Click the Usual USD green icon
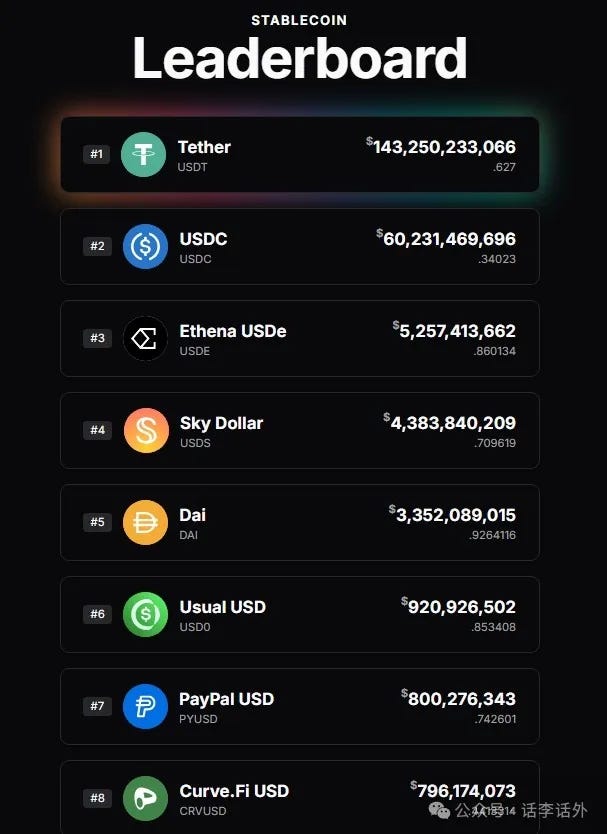 click(x=145, y=614)
